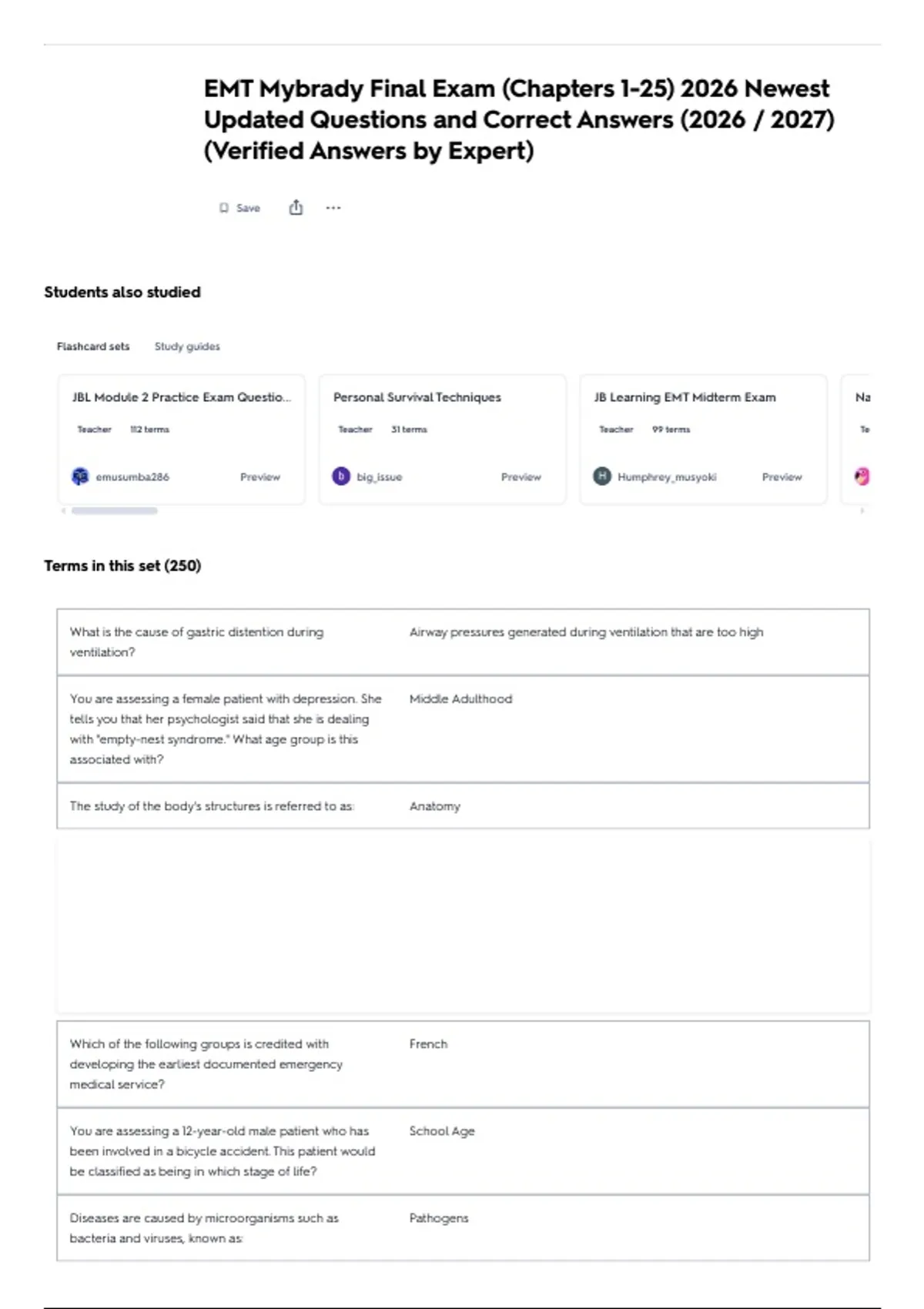Click the pink avatar on the fourth card

tap(862, 477)
